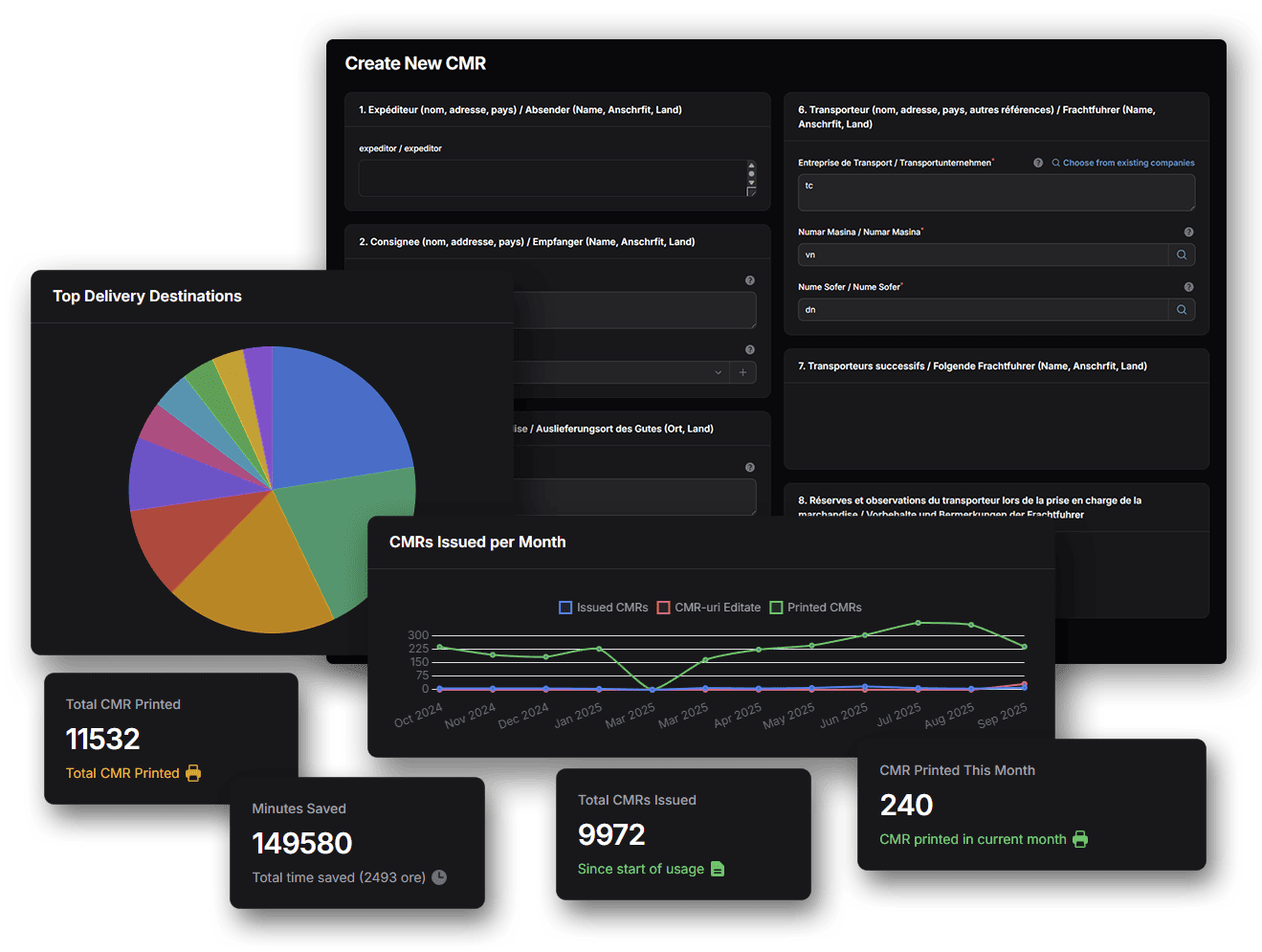Click inside the Entreprise de Transport input showing tc
The image size is (1262, 952).
(995, 191)
